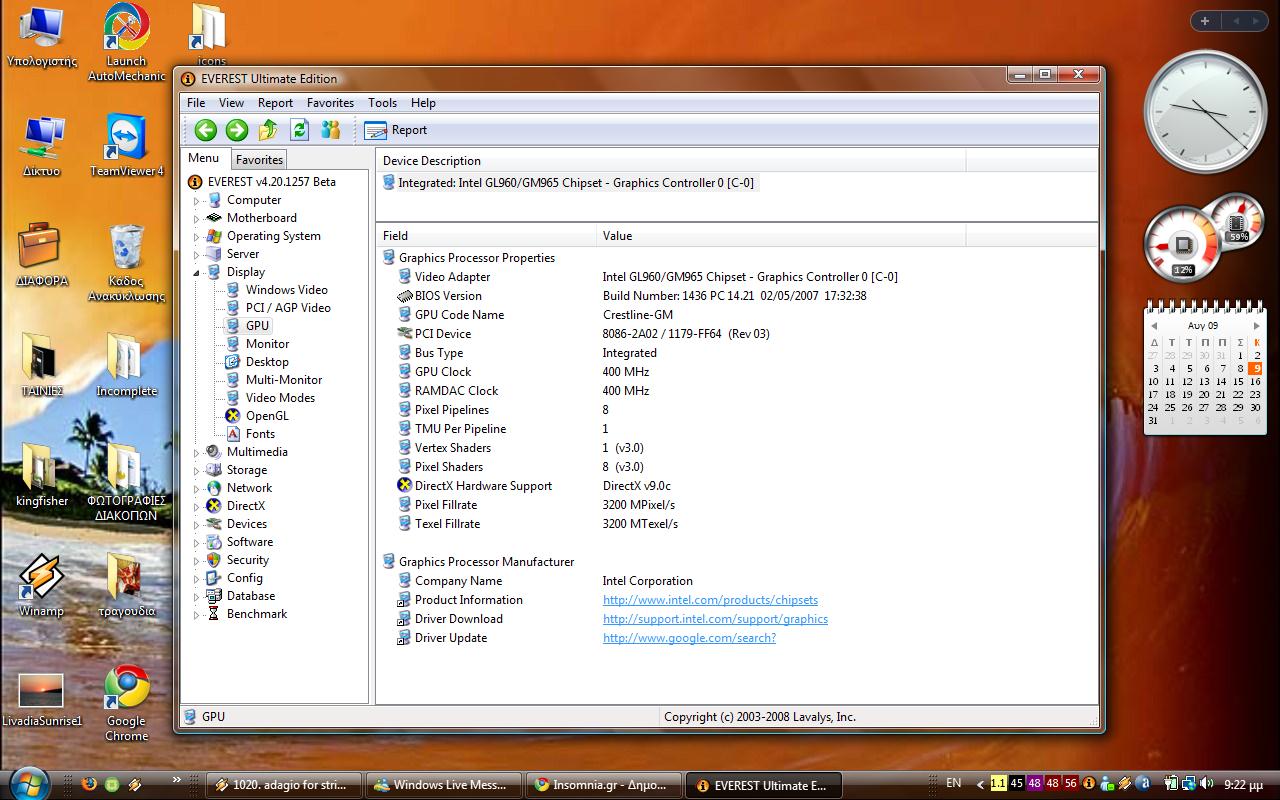Expand the Motherboard tree node
1280x800 pixels.
click(x=197, y=219)
